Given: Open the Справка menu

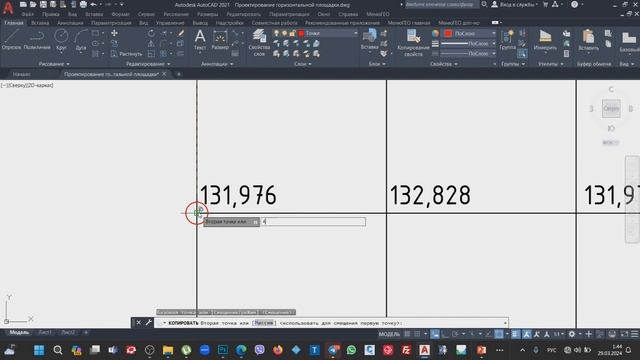Looking at the screenshot, I should pos(348,14).
